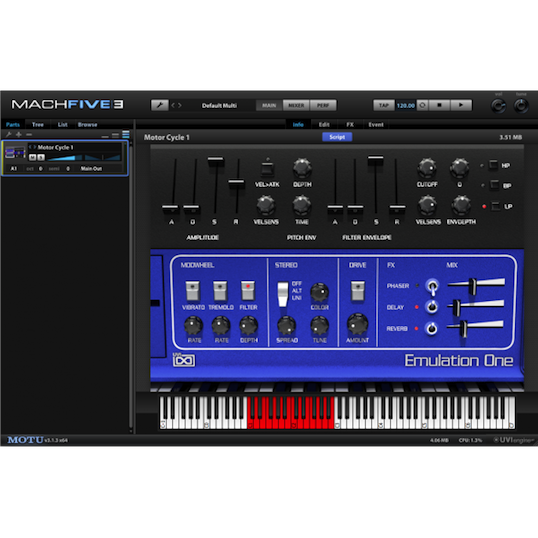
Task: Switch parts list to smallest row view
Action: 105,136
